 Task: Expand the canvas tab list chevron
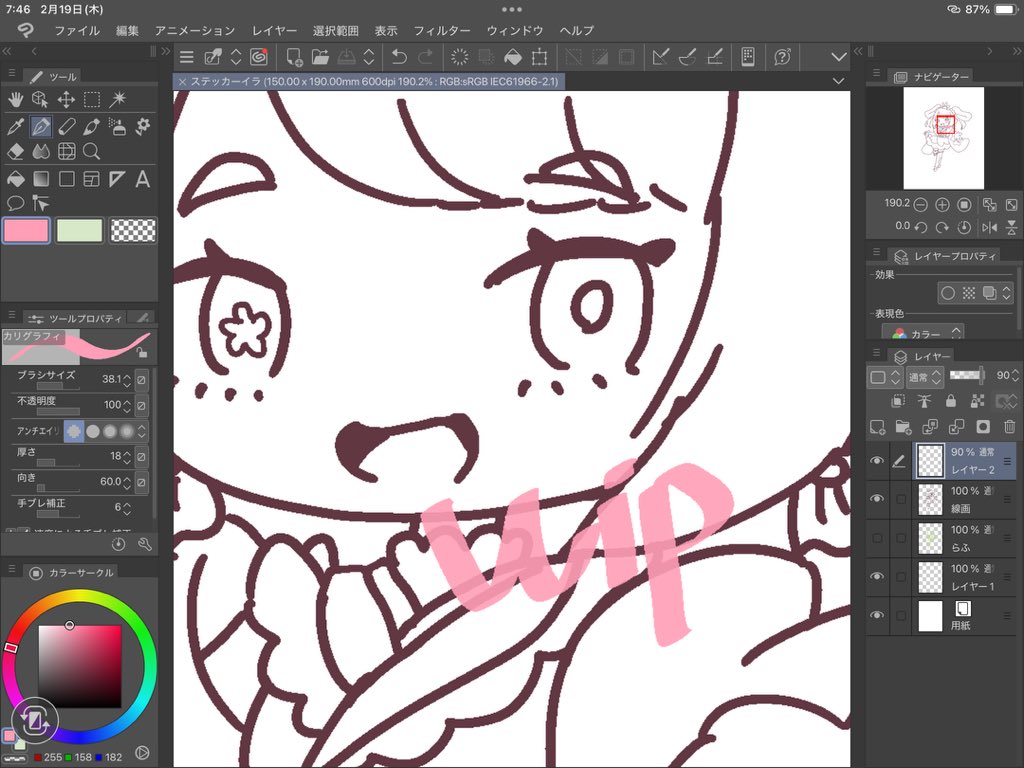pos(839,81)
